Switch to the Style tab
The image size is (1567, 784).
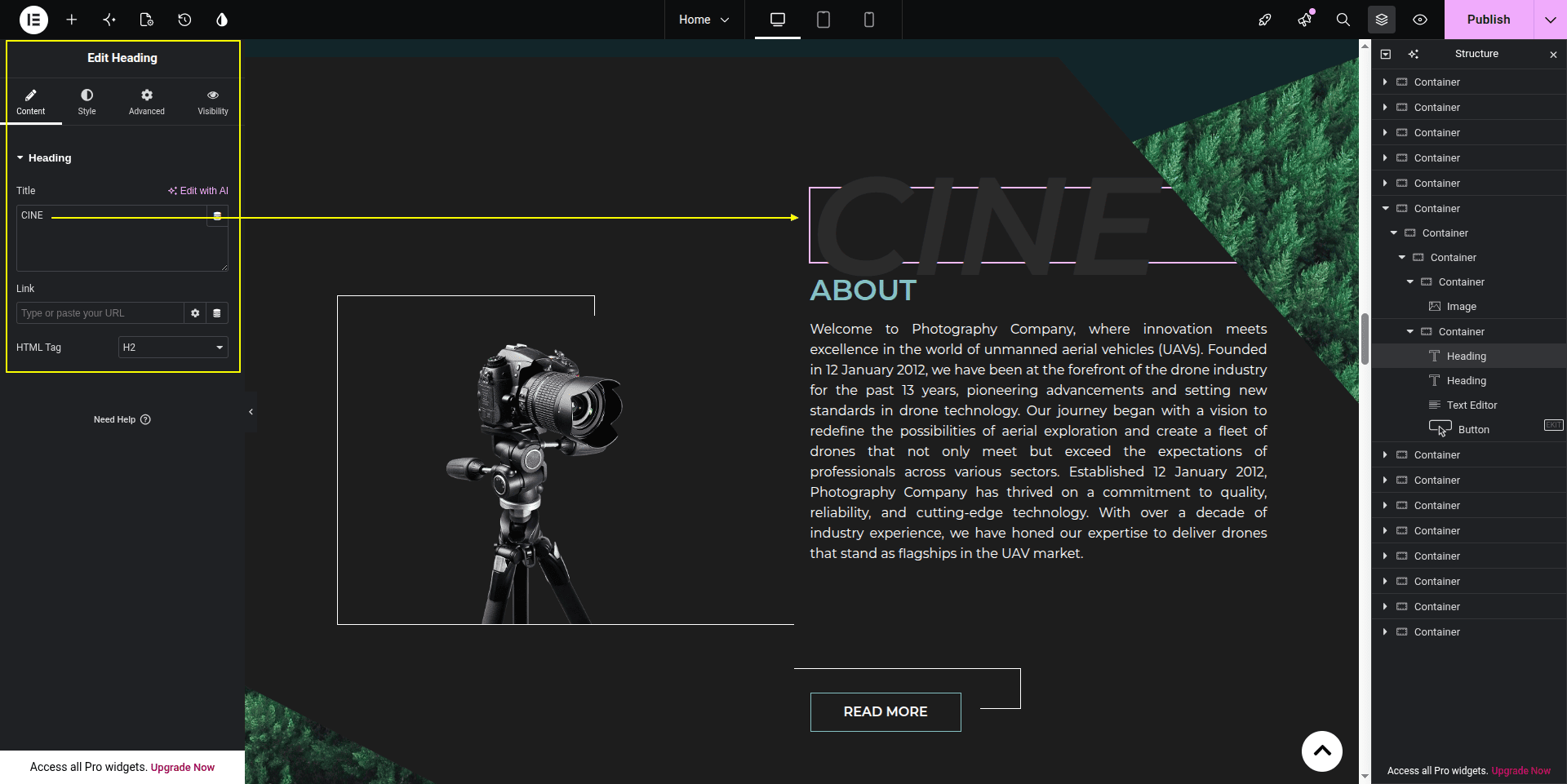(87, 102)
